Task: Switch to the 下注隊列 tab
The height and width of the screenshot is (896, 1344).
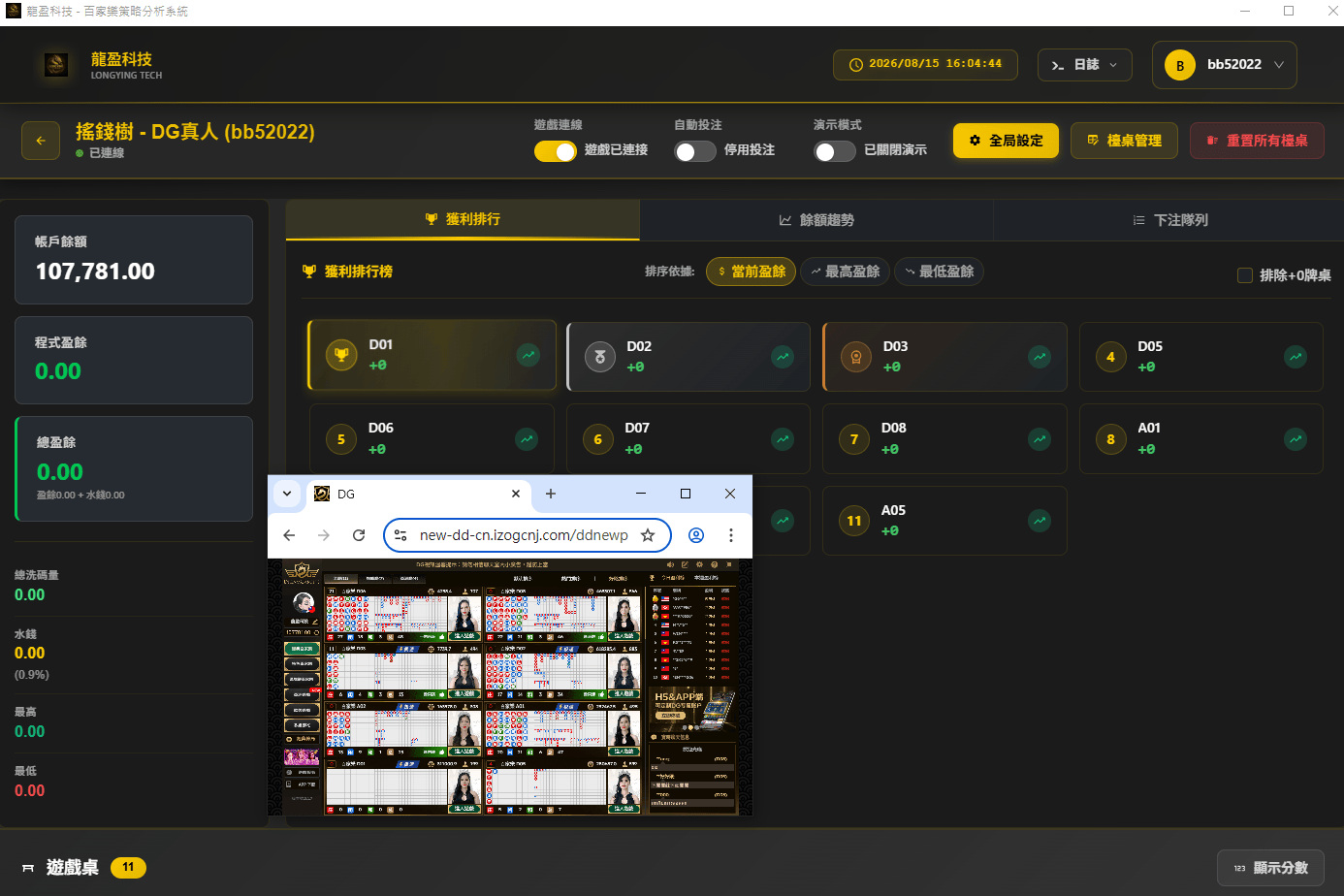Action: point(1169,220)
